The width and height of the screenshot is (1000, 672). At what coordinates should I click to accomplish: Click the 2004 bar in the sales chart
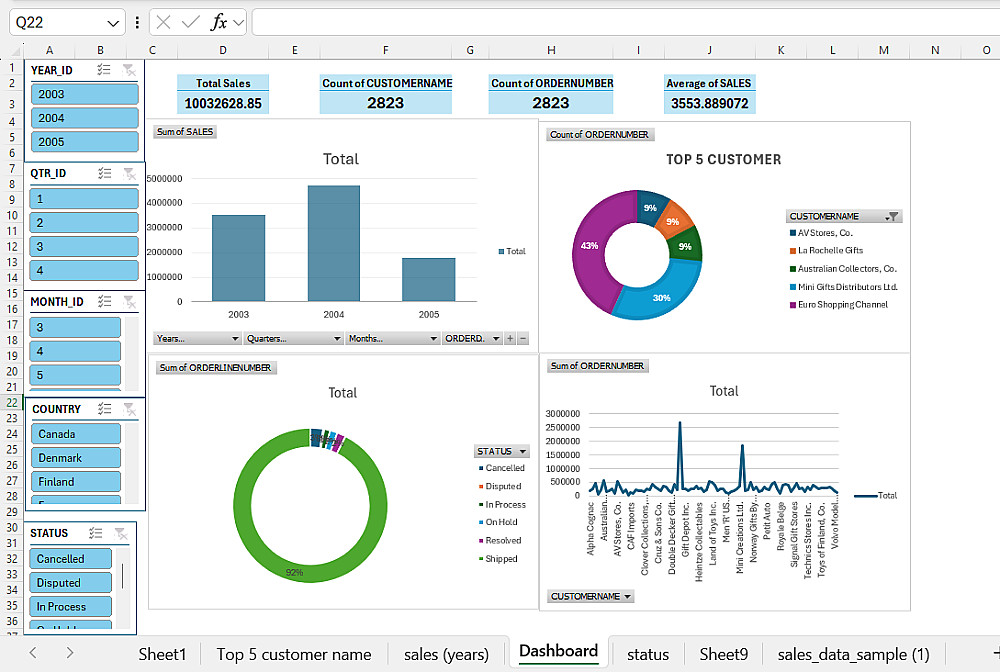pyautogui.click(x=334, y=243)
